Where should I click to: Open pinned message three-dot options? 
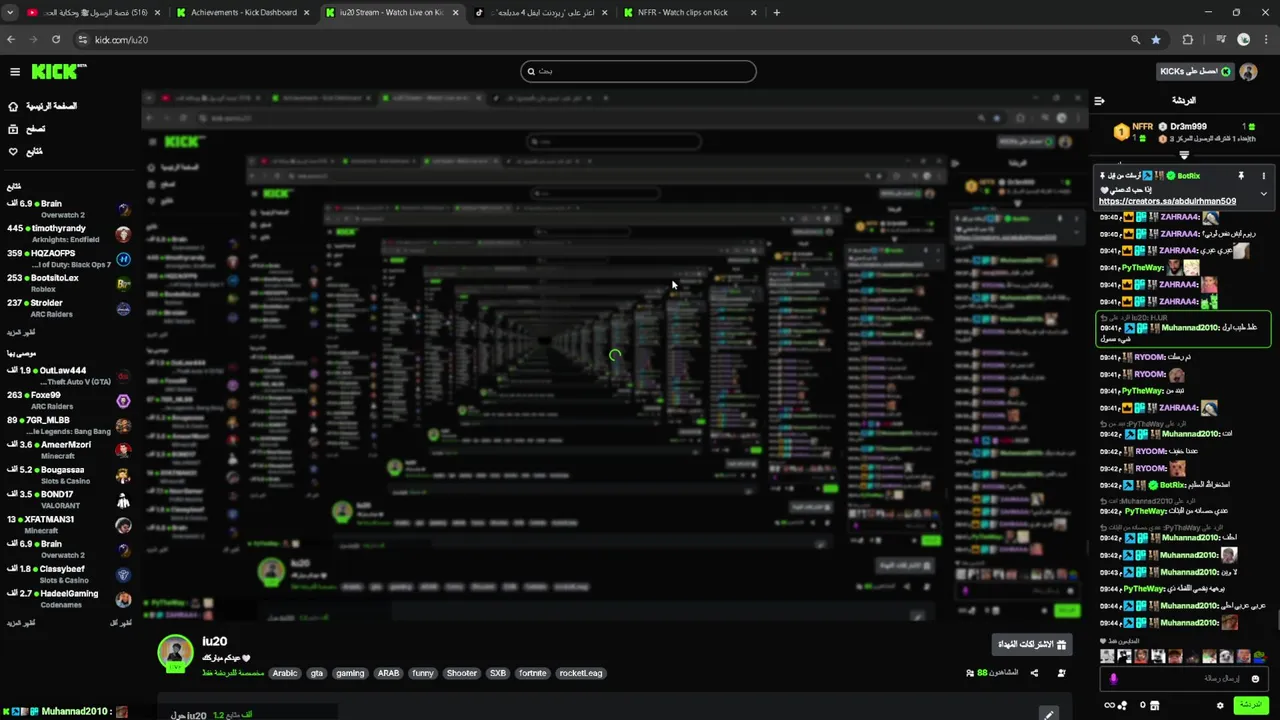coord(1263,176)
